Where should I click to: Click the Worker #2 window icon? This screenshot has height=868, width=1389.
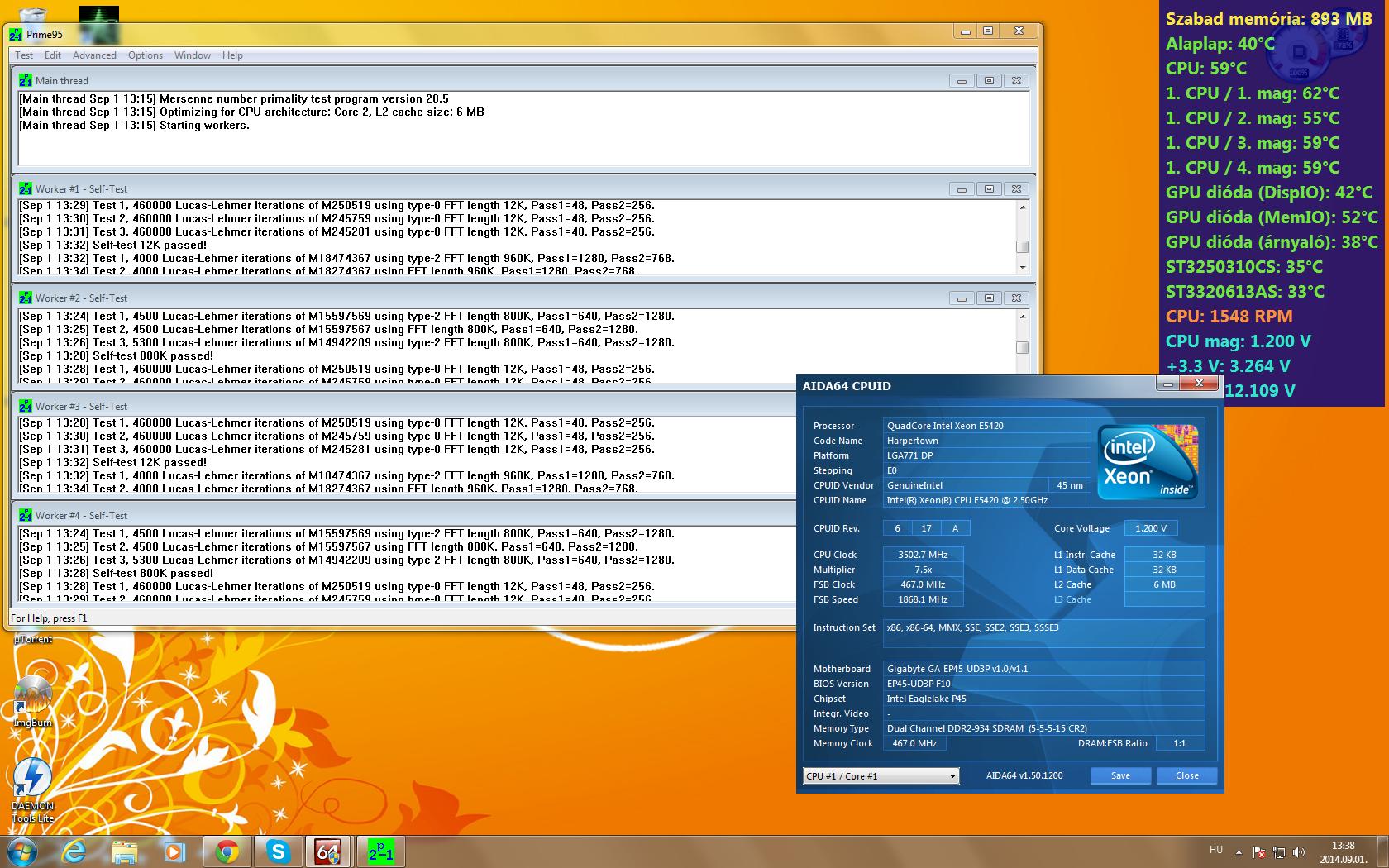(x=26, y=298)
